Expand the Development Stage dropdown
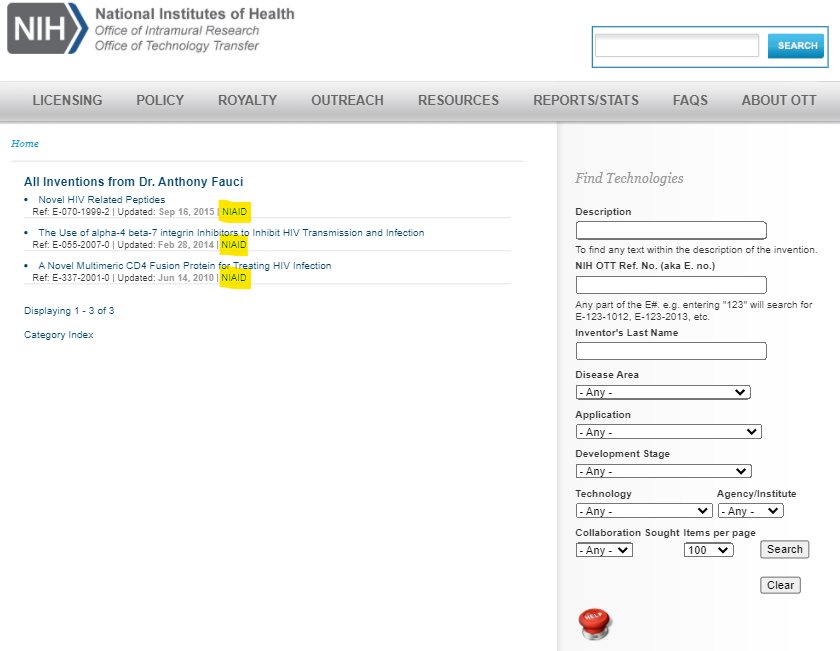This screenshot has height=651, width=840. coord(663,471)
